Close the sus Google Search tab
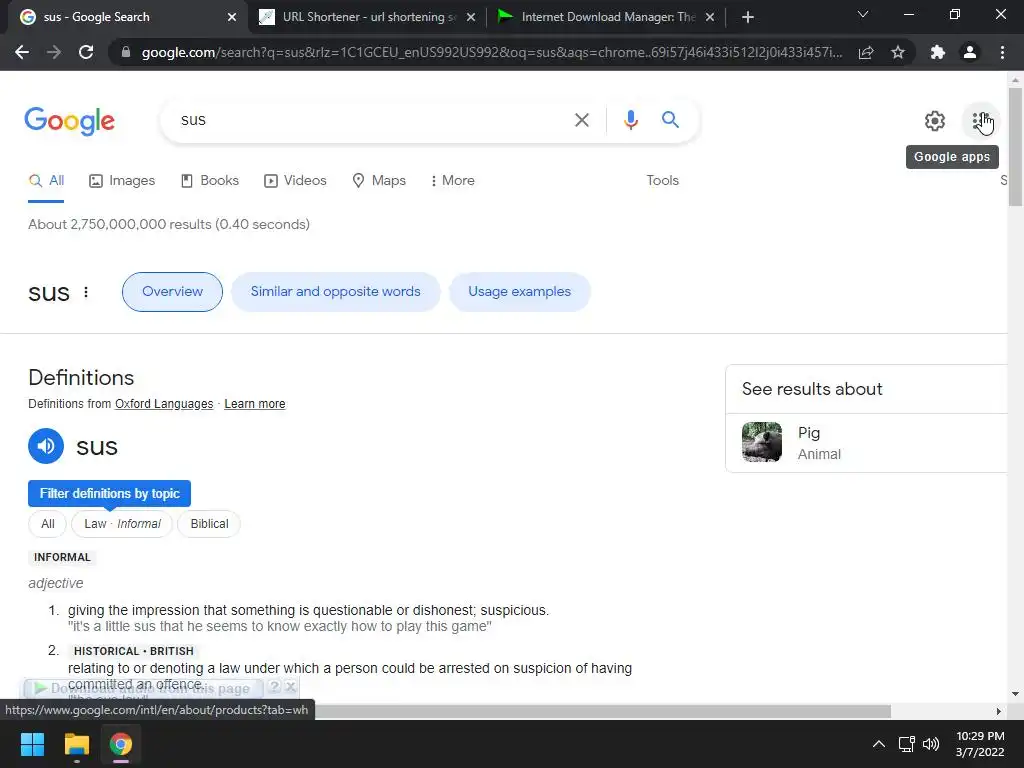This screenshot has height=768, width=1024. pos(231,17)
